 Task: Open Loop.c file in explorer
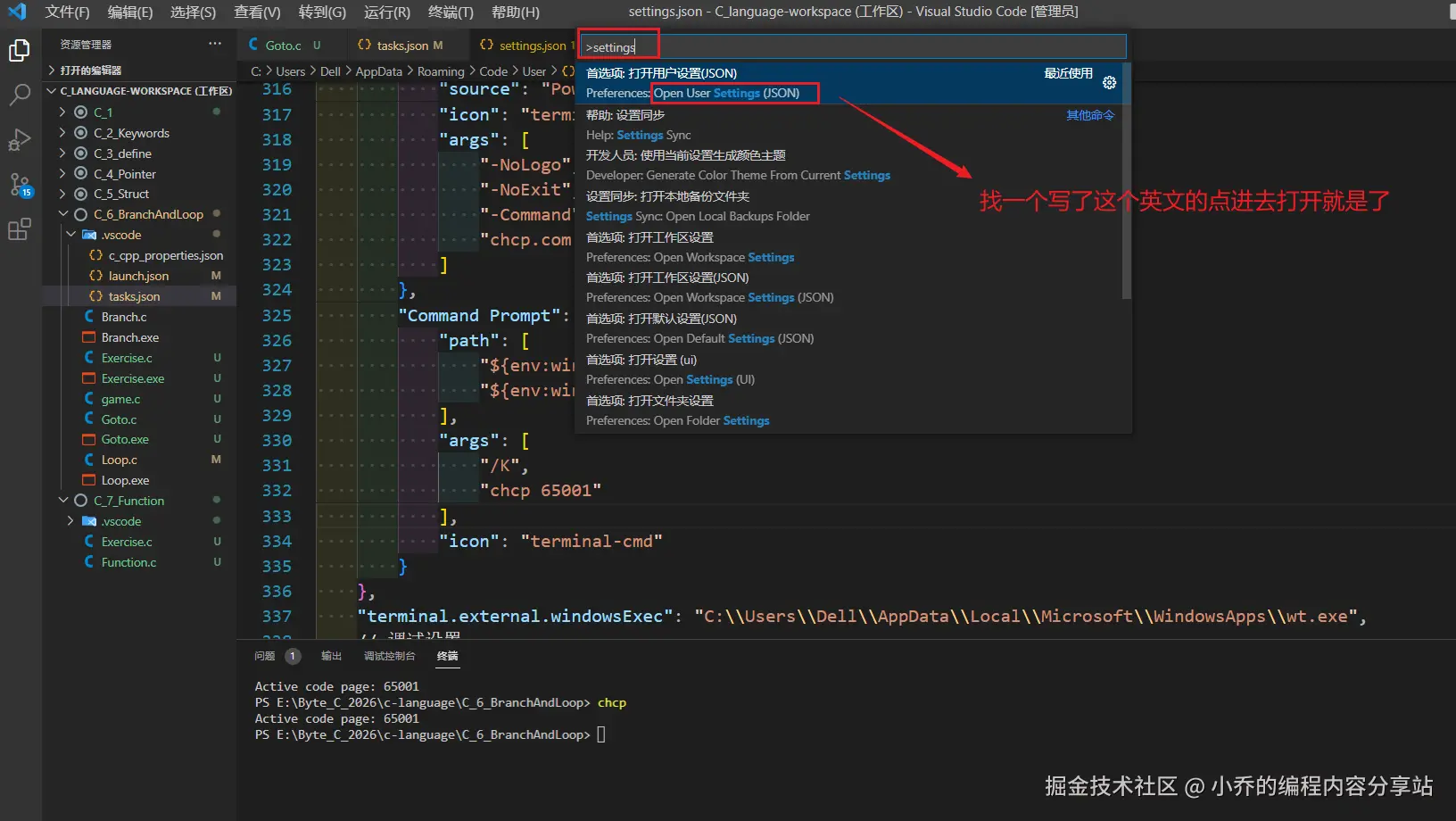(120, 460)
